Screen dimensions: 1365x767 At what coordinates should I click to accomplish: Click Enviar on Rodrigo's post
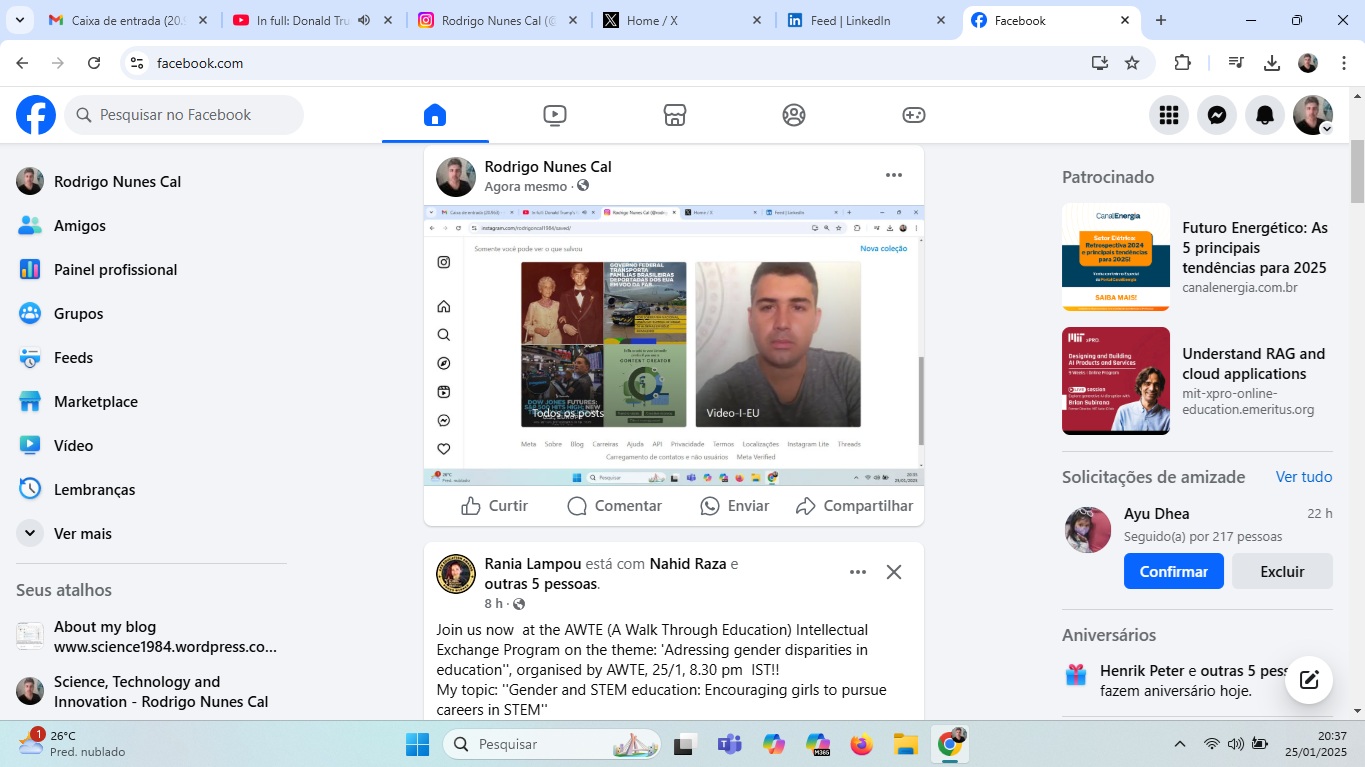(734, 506)
